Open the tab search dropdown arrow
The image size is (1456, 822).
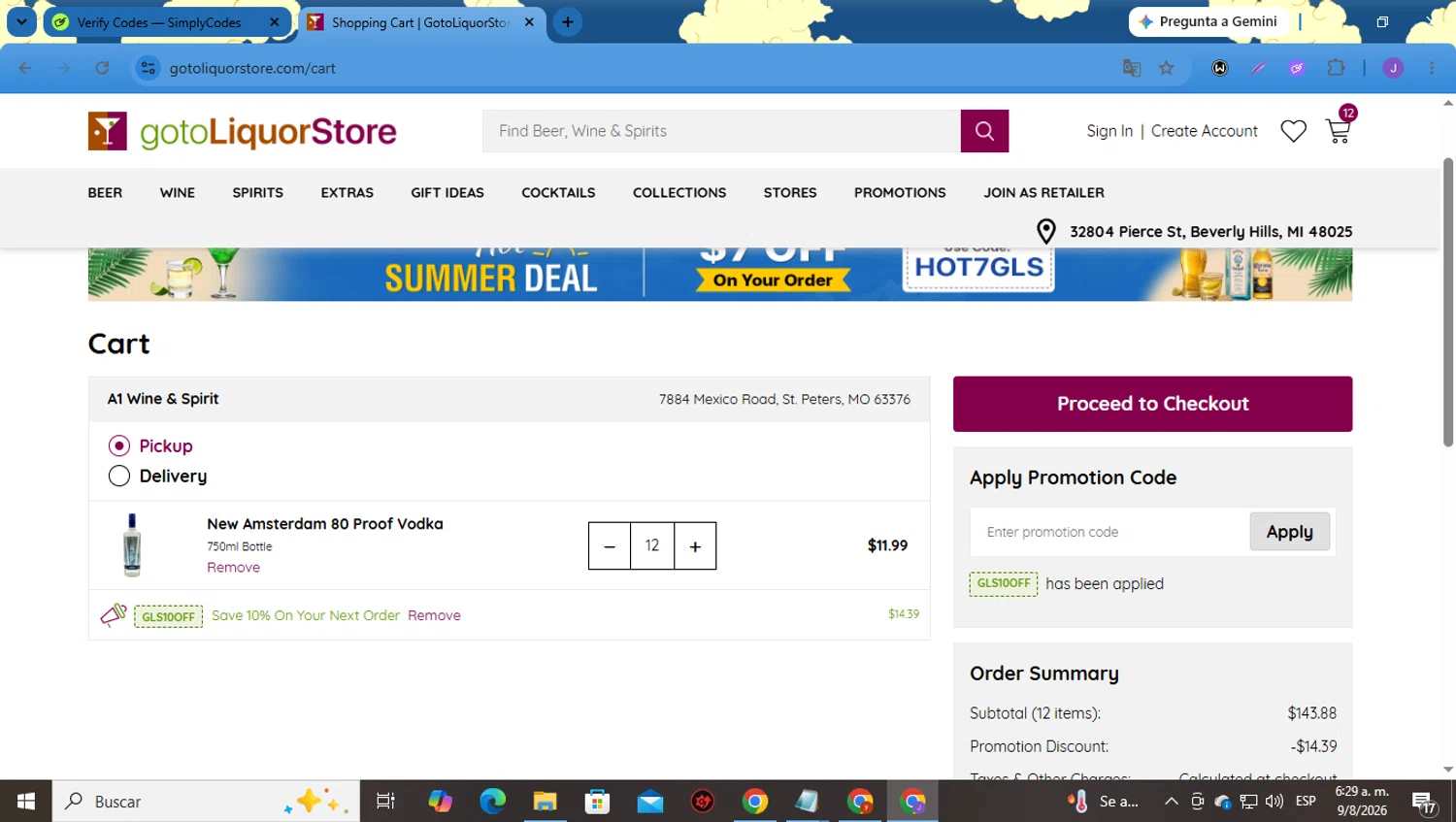tap(21, 21)
